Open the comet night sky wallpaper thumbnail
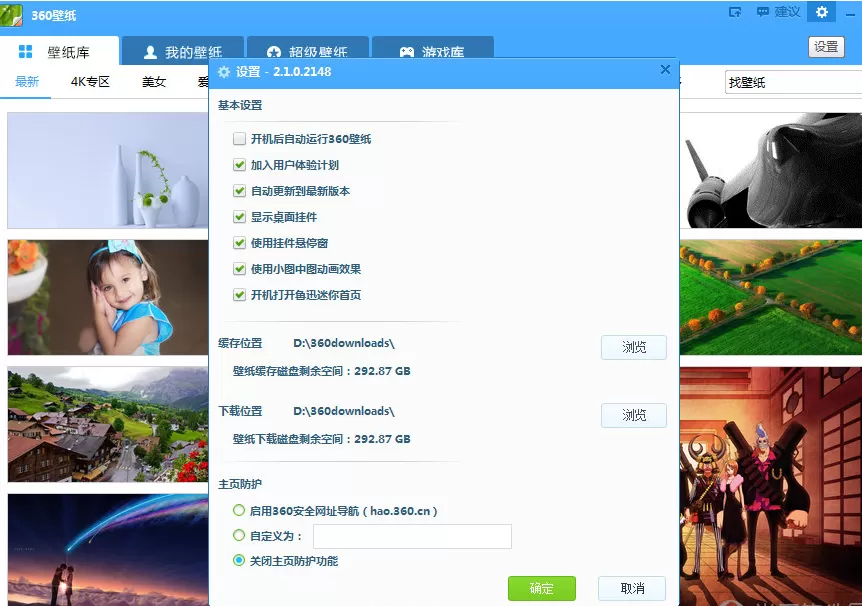Image resolution: width=862 pixels, height=606 pixels. click(x=108, y=550)
